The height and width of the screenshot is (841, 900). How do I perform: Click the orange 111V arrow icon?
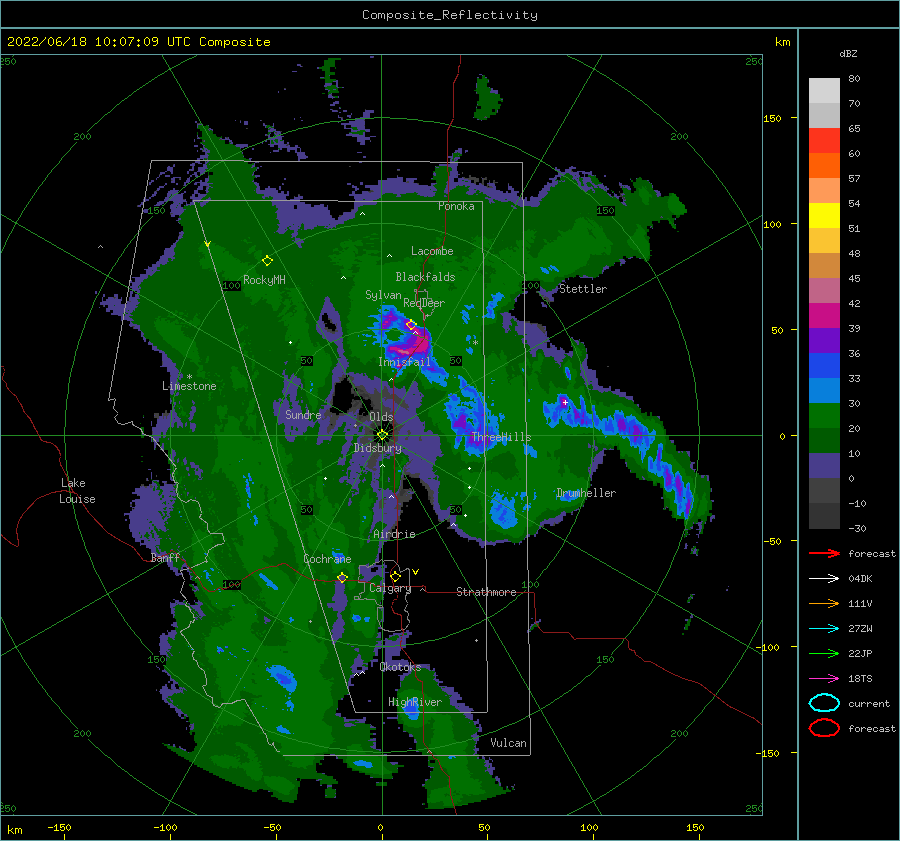pos(824,603)
